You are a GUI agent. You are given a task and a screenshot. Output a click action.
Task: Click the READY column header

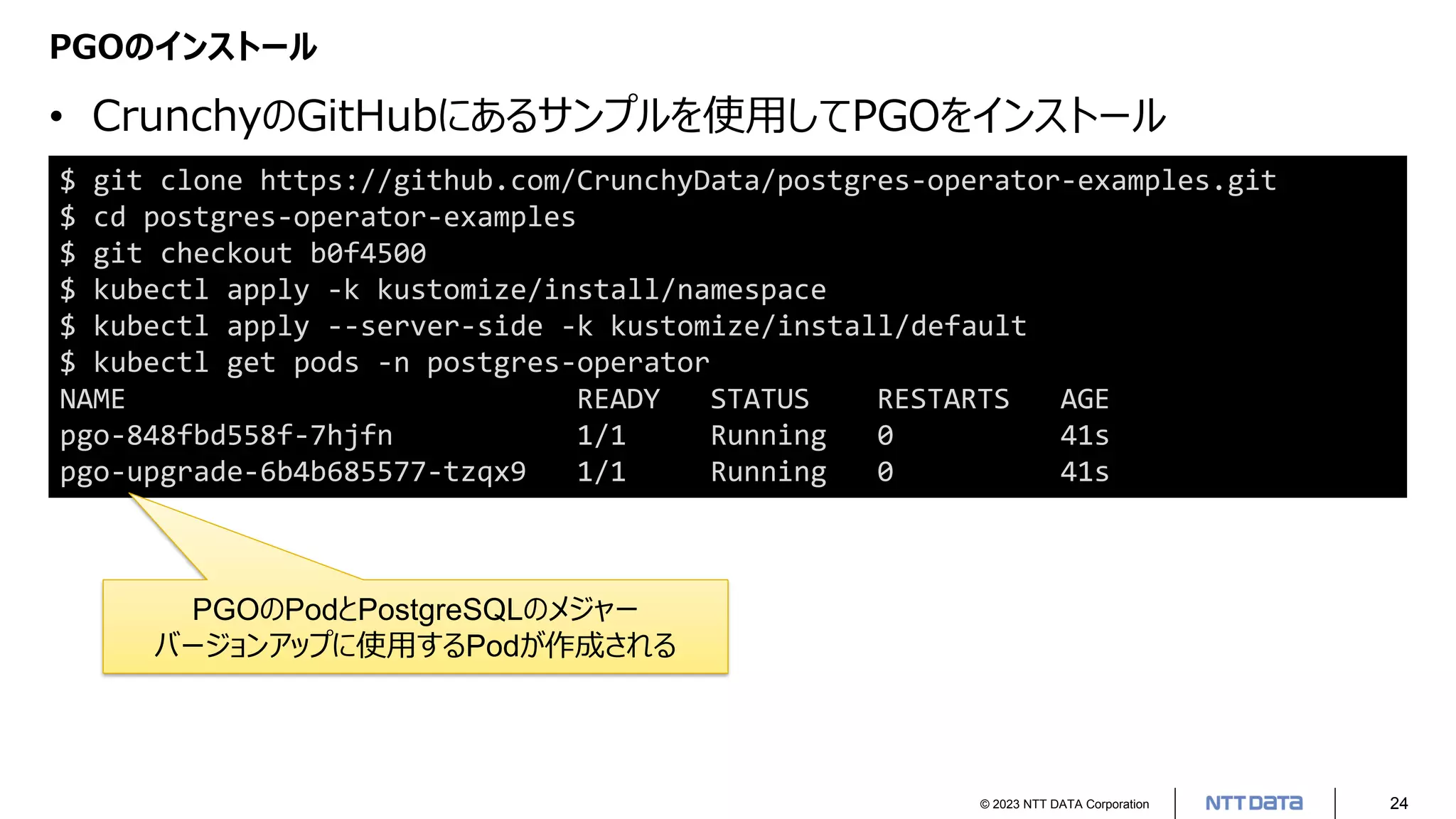coord(619,399)
